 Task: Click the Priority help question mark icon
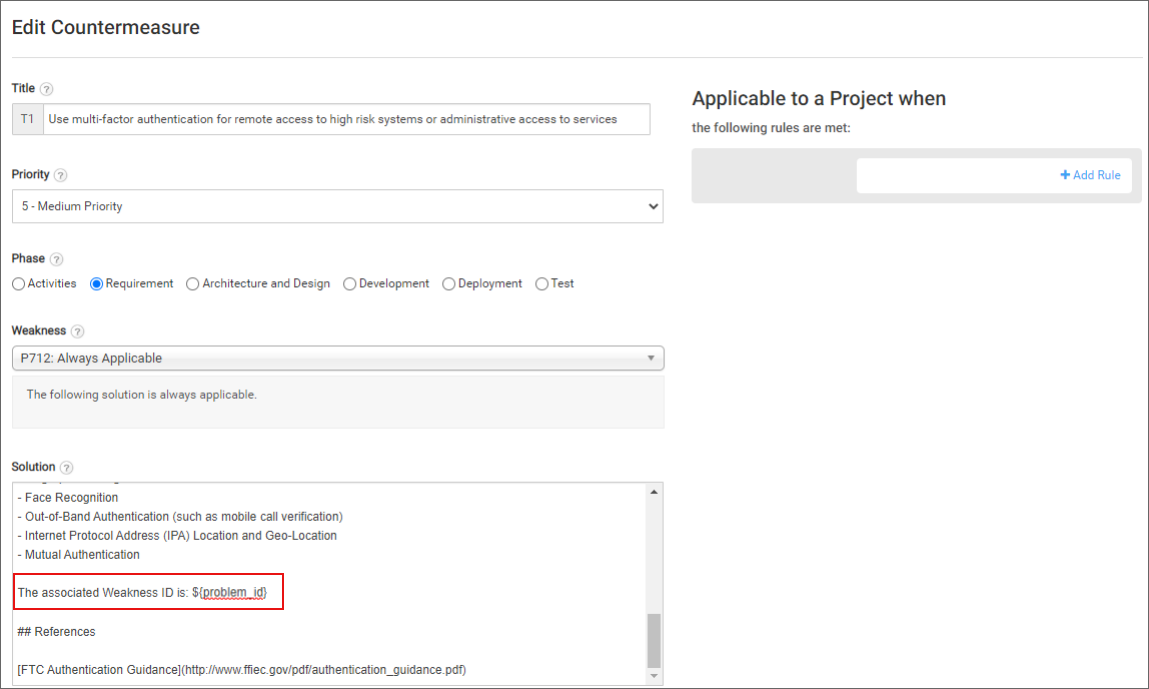(x=63, y=174)
